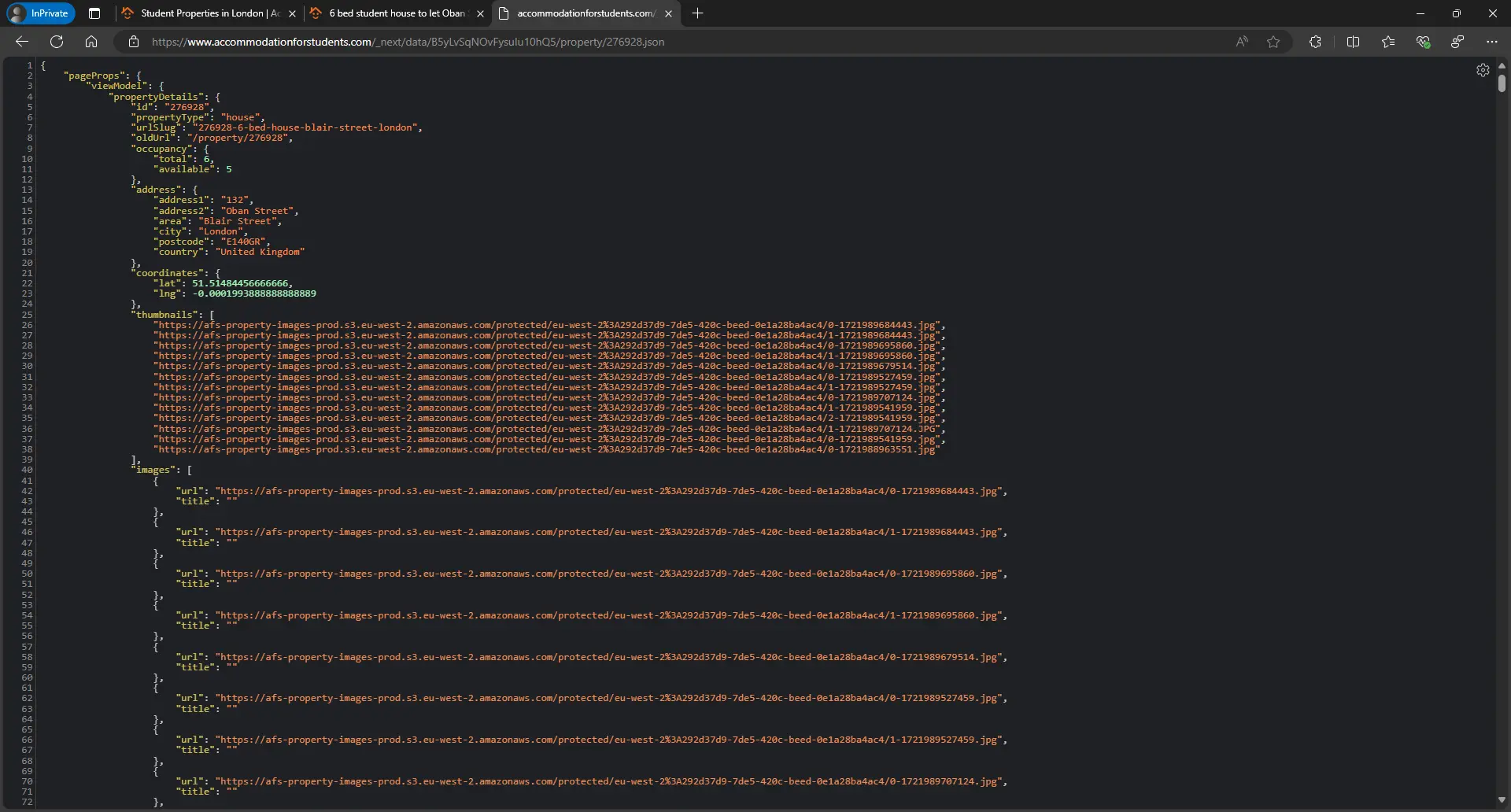Image resolution: width=1511 pixels, height=812 pixels.
Task: Open the tab actions menu
Action: pos(94,13)
